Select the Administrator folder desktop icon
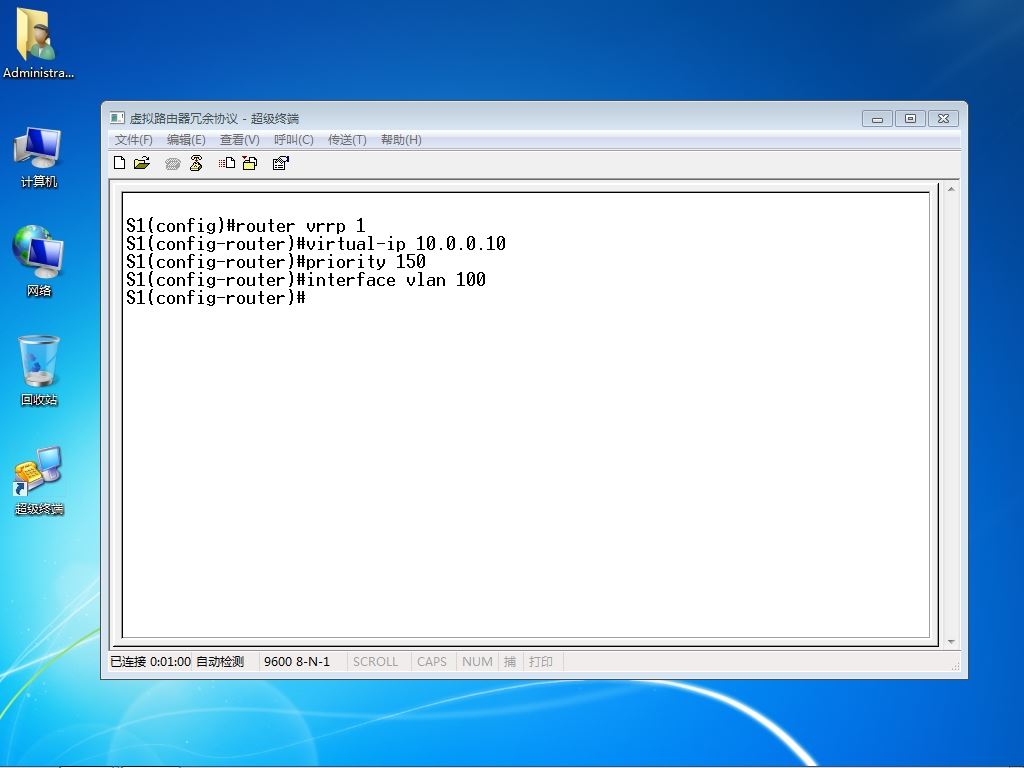Screen dimensions: 1024x768 tap(38, 43)
